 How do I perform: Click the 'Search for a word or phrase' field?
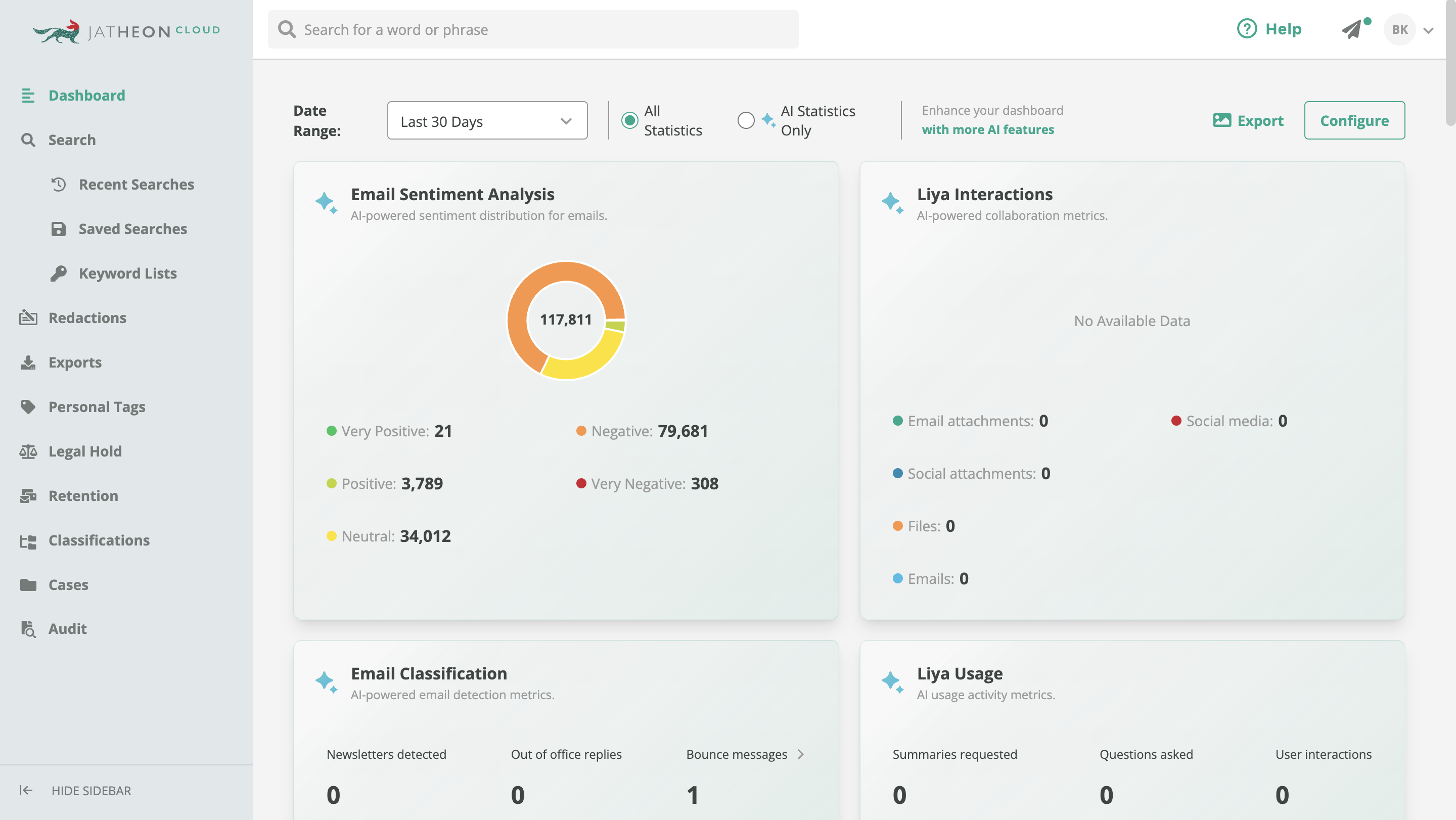click(x=533, y=29)
